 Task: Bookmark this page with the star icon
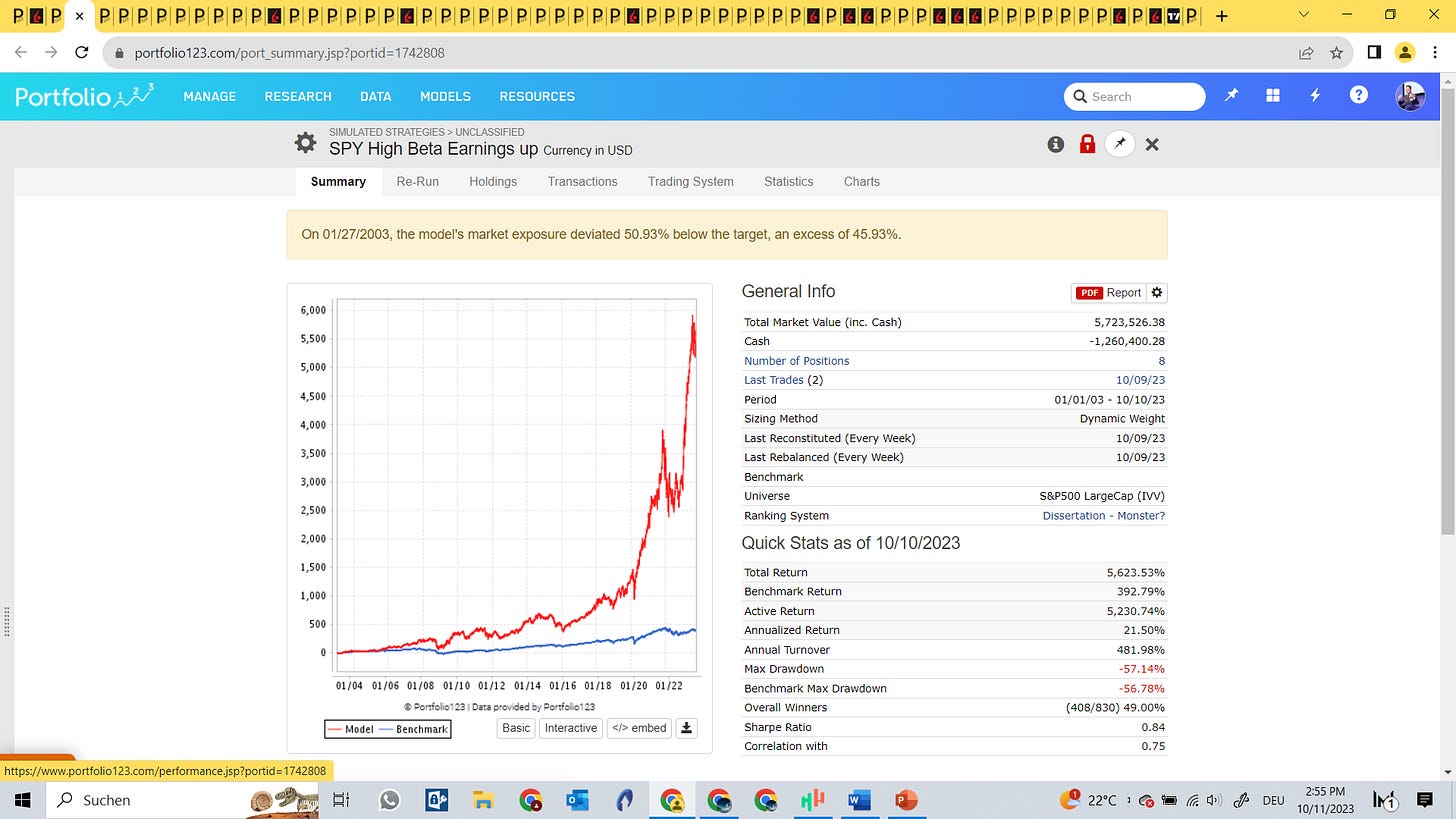click(x=1336, y=52)
